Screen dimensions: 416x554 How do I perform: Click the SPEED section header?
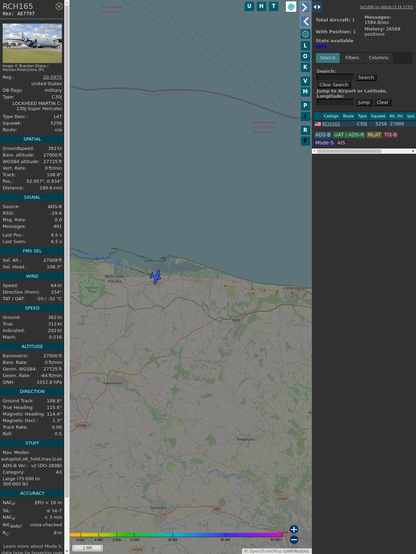pyautogui.click(x=32, y=308)
